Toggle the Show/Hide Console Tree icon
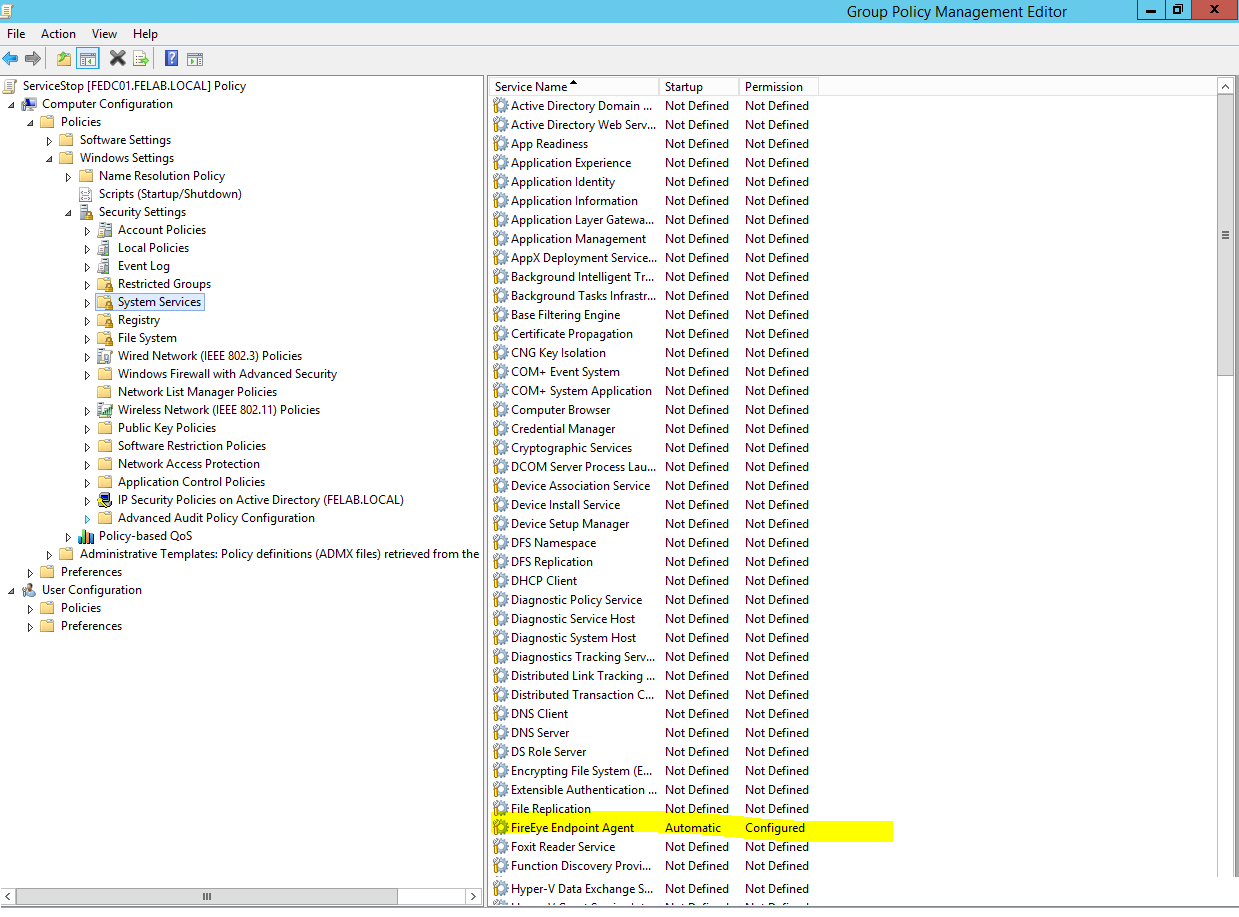The image size is (1239, 917). coord(88,59)
